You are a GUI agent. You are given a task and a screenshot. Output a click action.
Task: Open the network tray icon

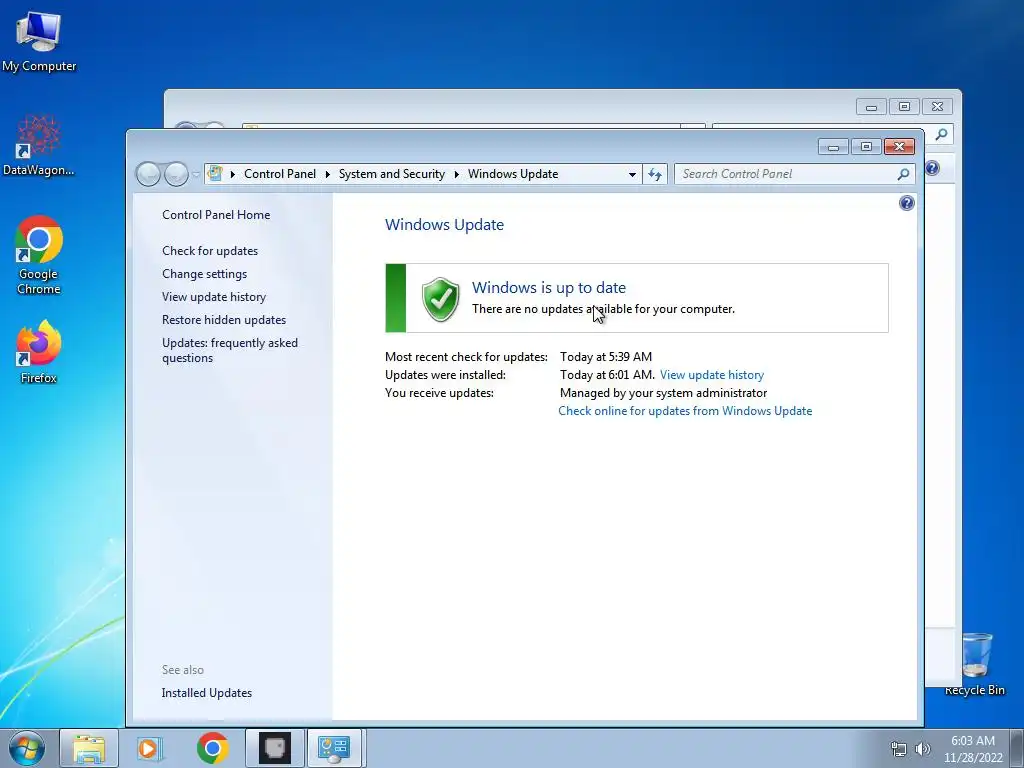point(899,750)
